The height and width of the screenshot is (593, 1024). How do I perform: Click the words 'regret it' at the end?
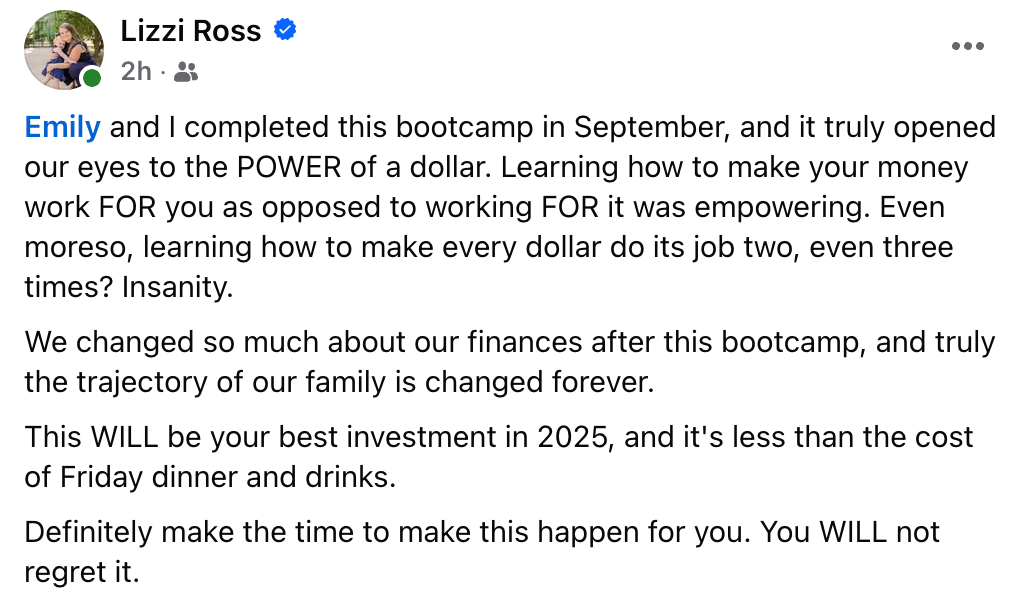tap(82, 573)
